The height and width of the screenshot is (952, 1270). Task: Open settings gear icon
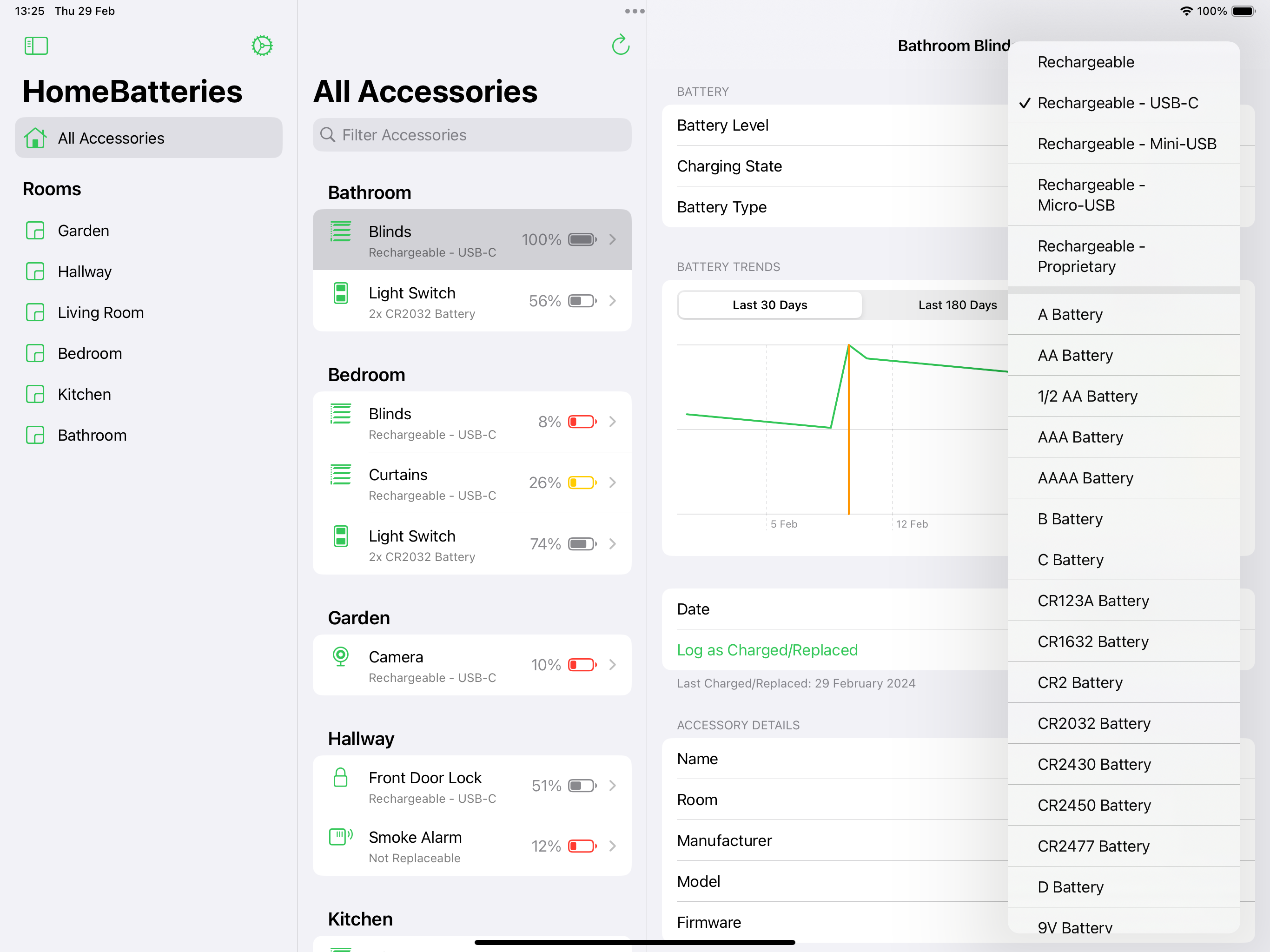tap(262, 46)
